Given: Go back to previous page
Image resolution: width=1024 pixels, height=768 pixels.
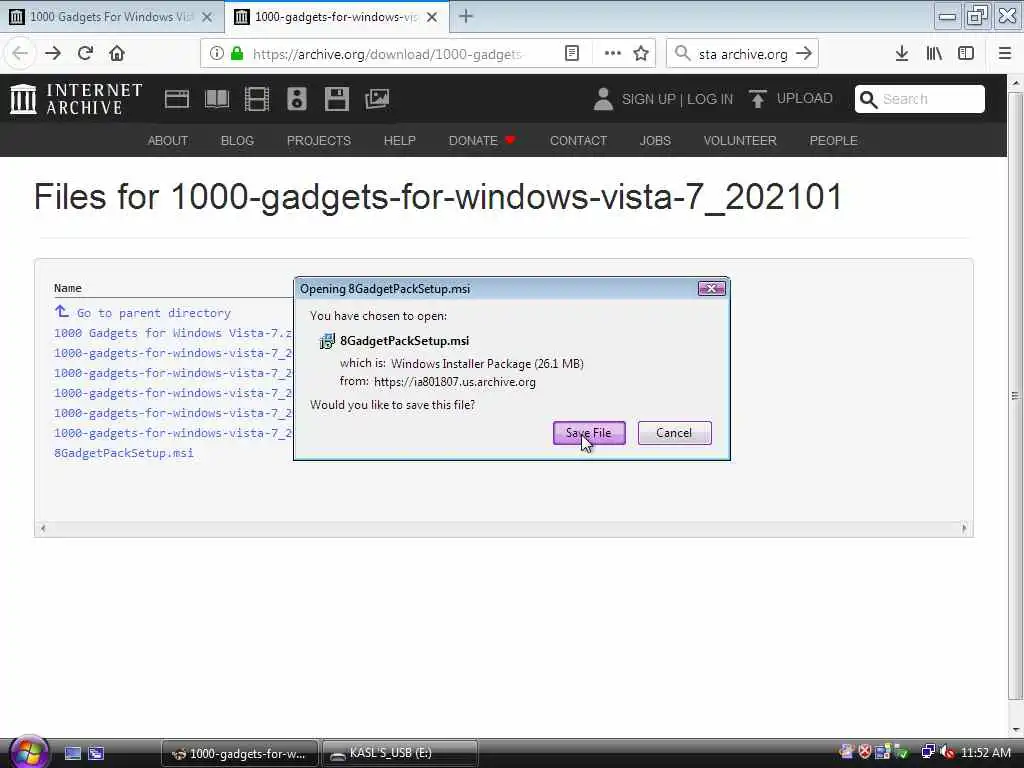Looking at the screenshot, I should [x=20, y=54].
